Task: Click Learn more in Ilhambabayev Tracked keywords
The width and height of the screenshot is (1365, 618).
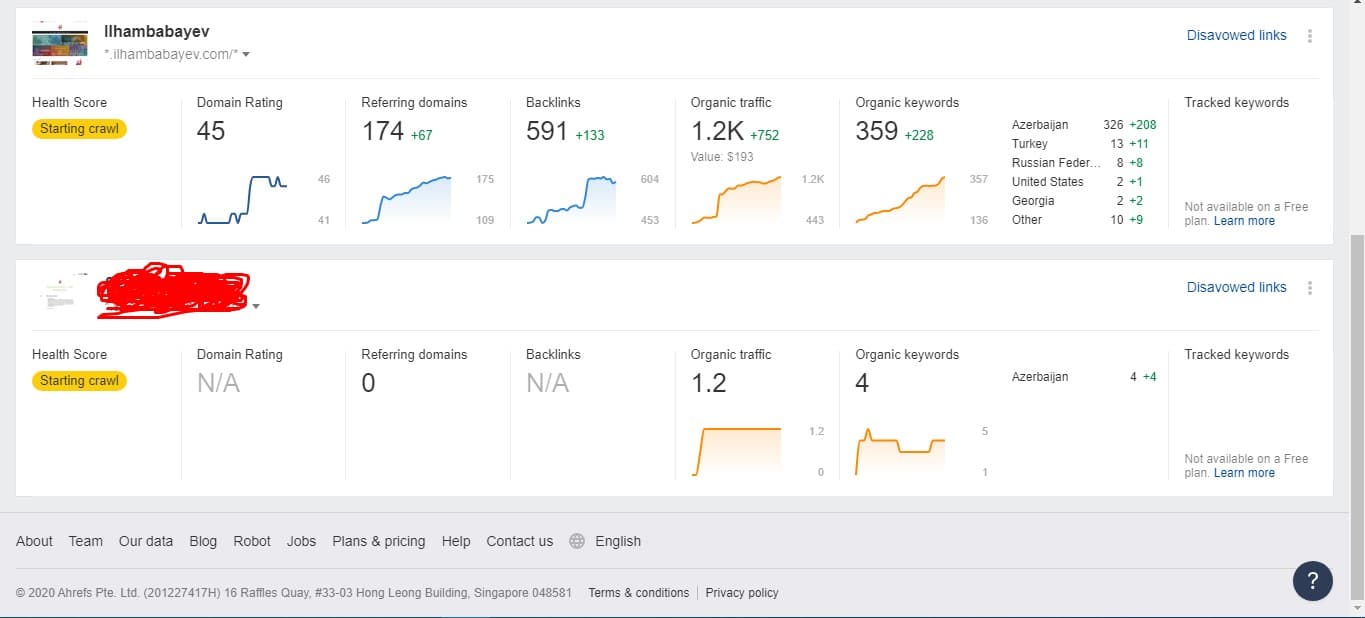Action: (x=1244, y=221)
